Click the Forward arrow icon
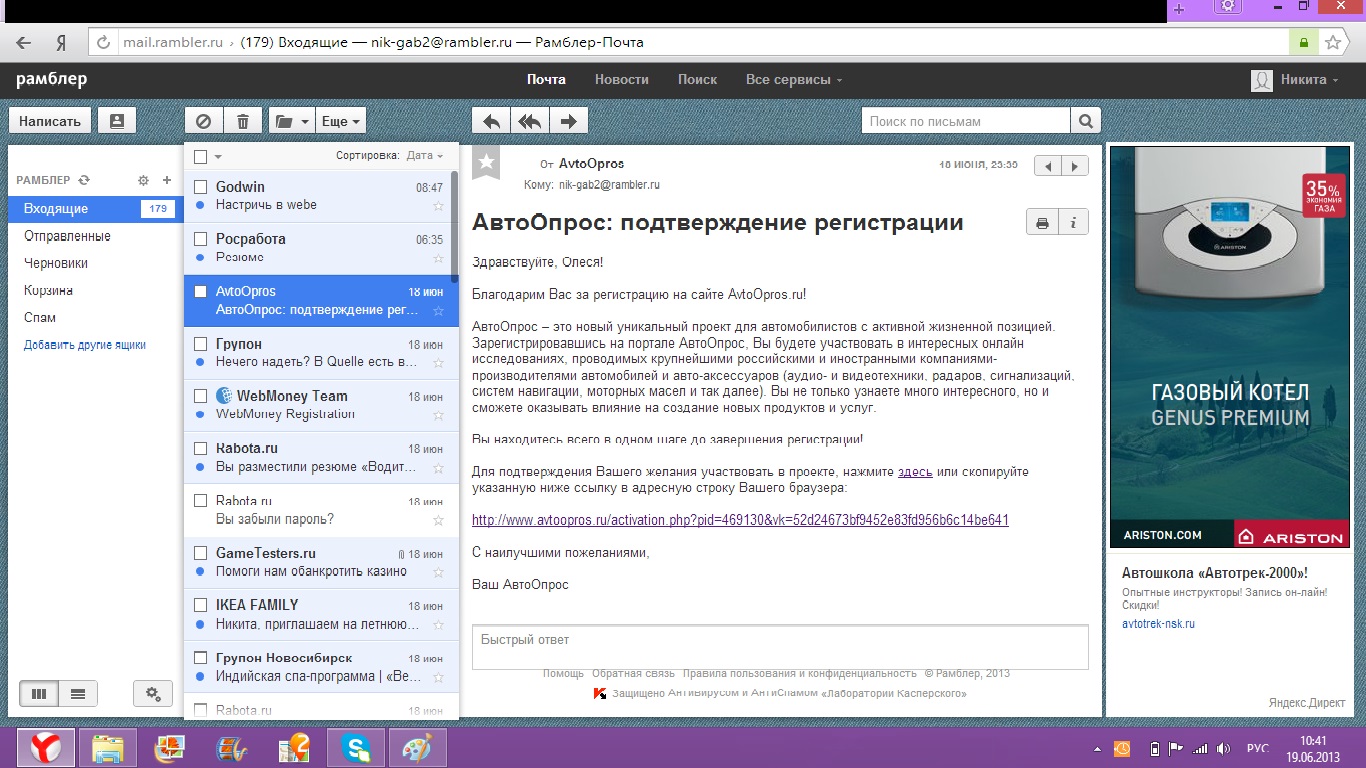 568,121
